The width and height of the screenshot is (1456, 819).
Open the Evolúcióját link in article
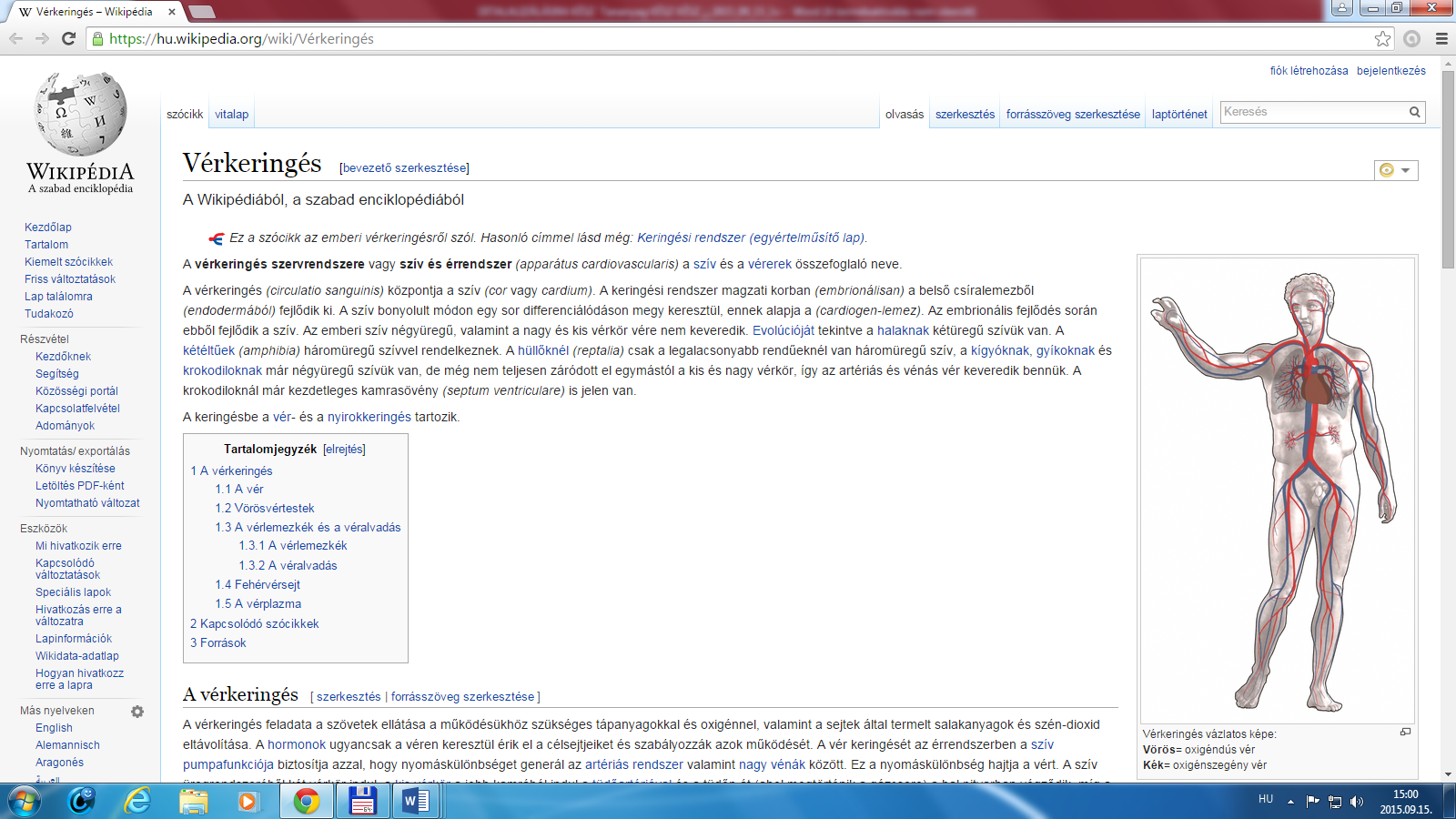(784, 331)
